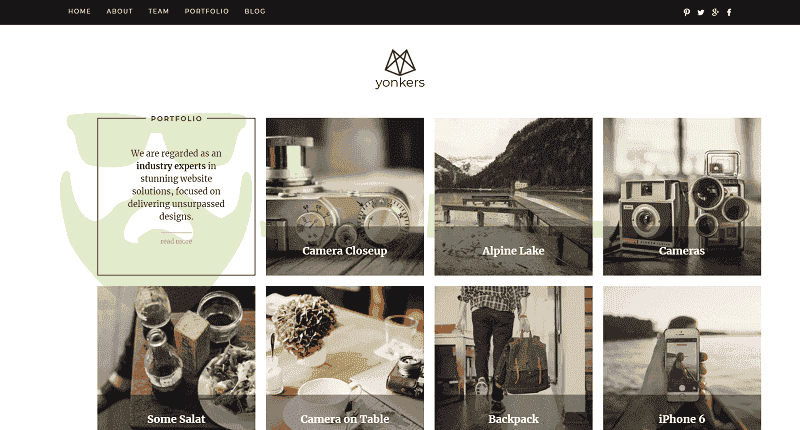Image resolution: width=800 pixels, height=430 pixels.
Task: Open the iPhone 6 portfolio tile
Action: 682,358
